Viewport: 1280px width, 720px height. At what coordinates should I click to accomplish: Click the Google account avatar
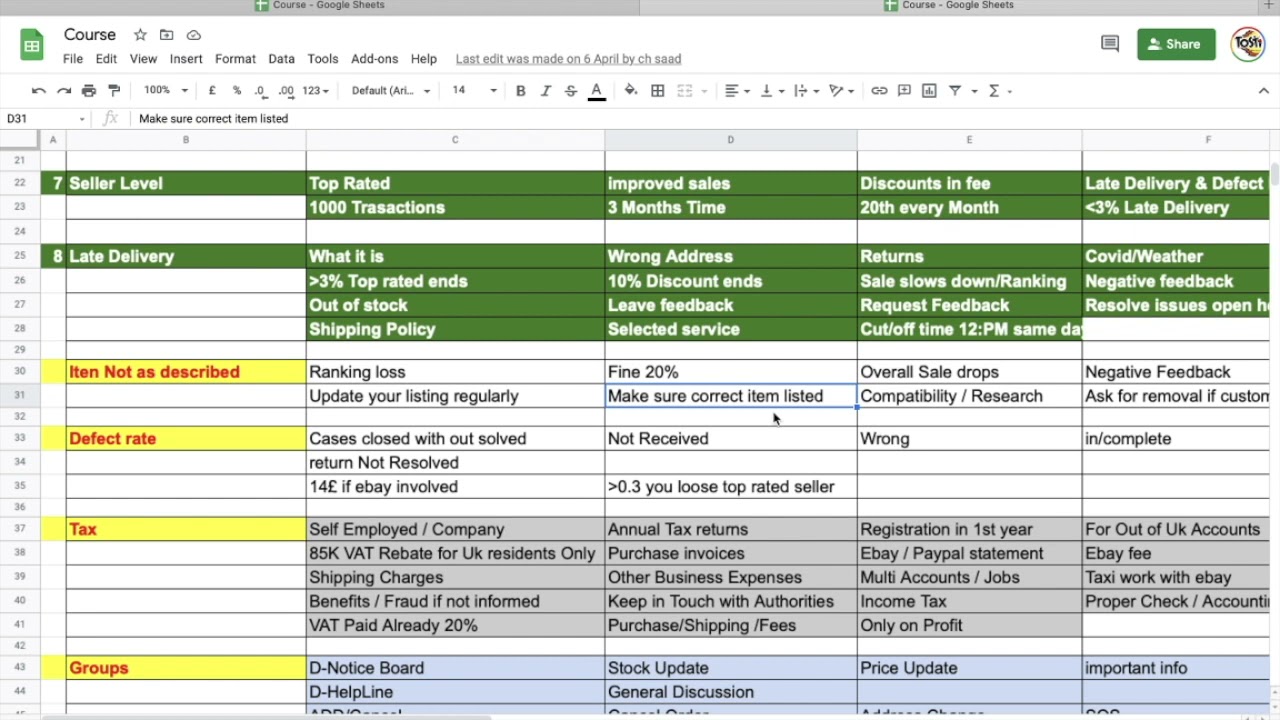1248,44
